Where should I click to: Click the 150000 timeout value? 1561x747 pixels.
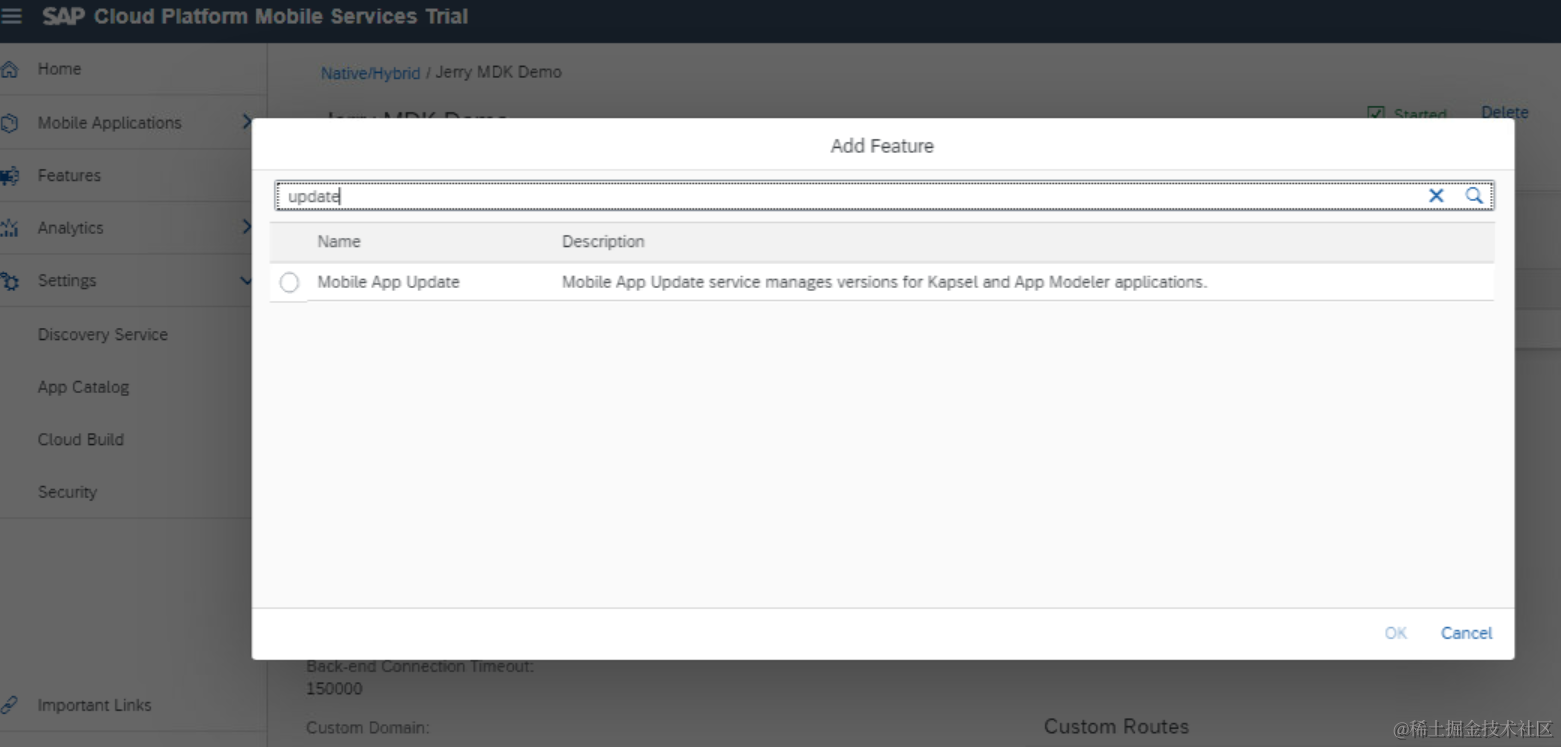pyautogui.click(x=334, y=689)
